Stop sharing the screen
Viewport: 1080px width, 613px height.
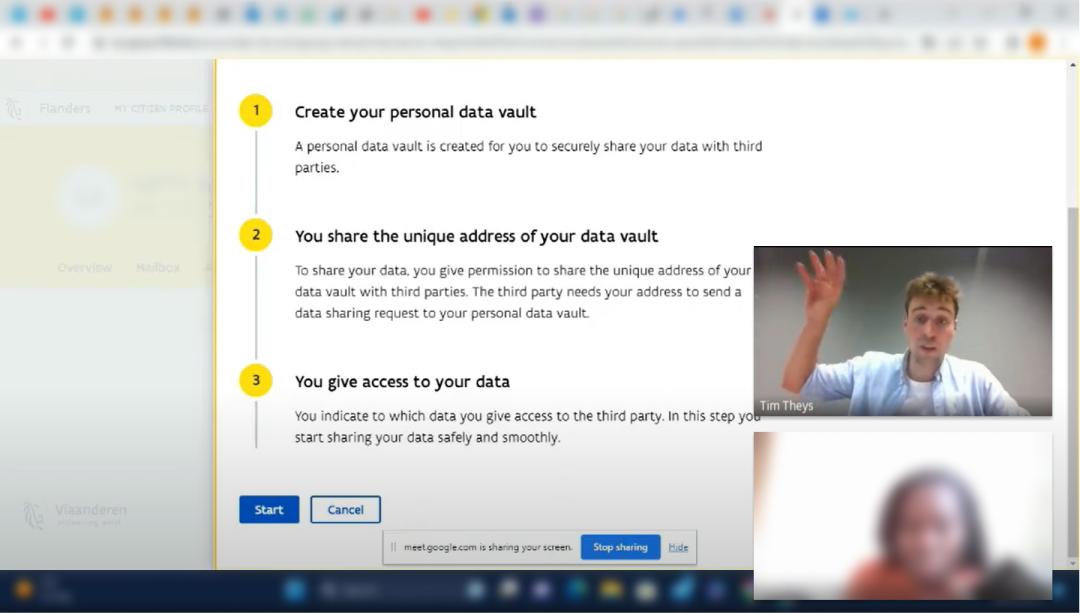[620, 547]
